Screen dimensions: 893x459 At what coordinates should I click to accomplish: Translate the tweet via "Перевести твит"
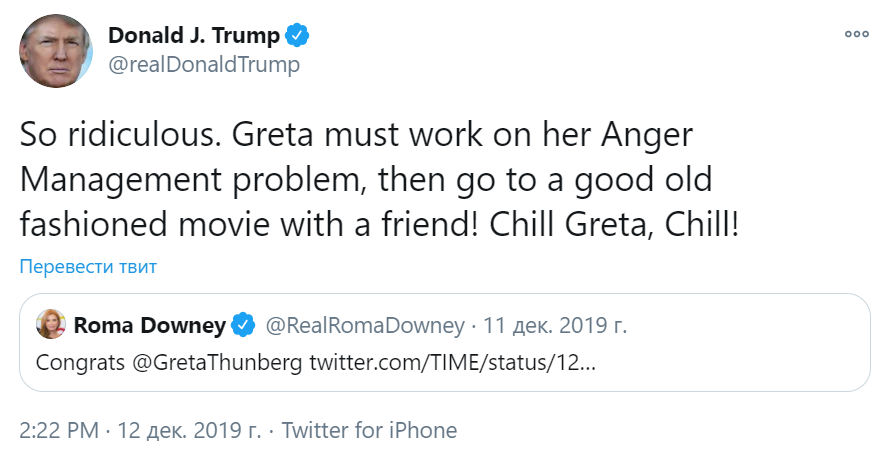pyautogui.click(x=88, y=267)
